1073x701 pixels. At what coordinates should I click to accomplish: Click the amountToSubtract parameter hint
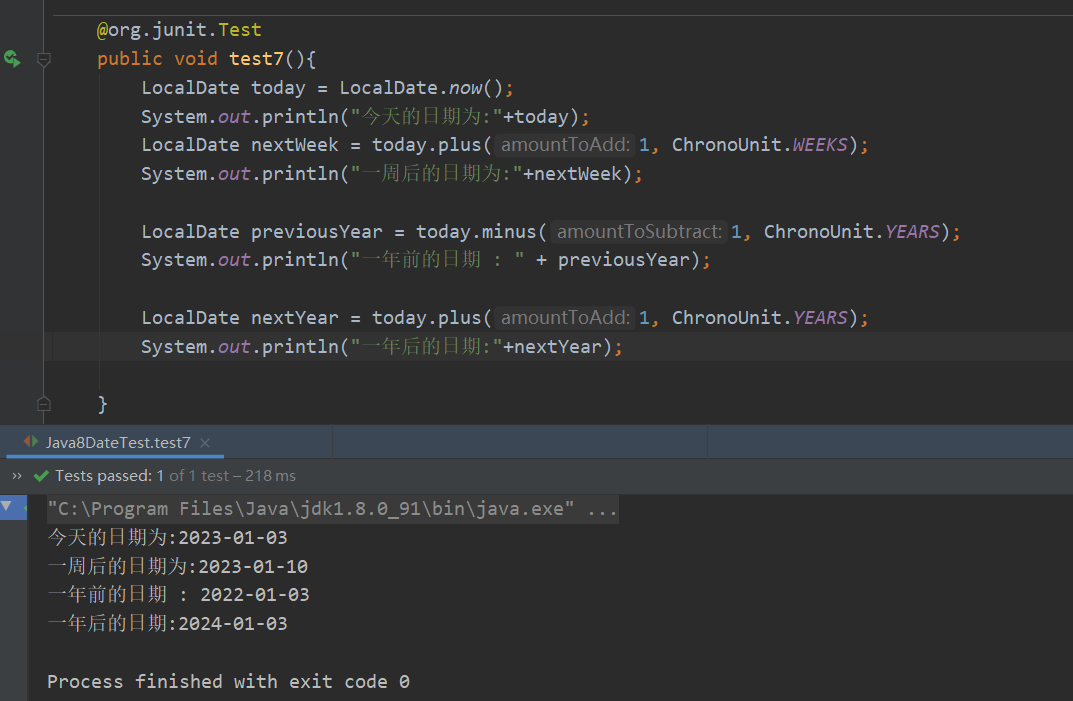pos(639,231)
